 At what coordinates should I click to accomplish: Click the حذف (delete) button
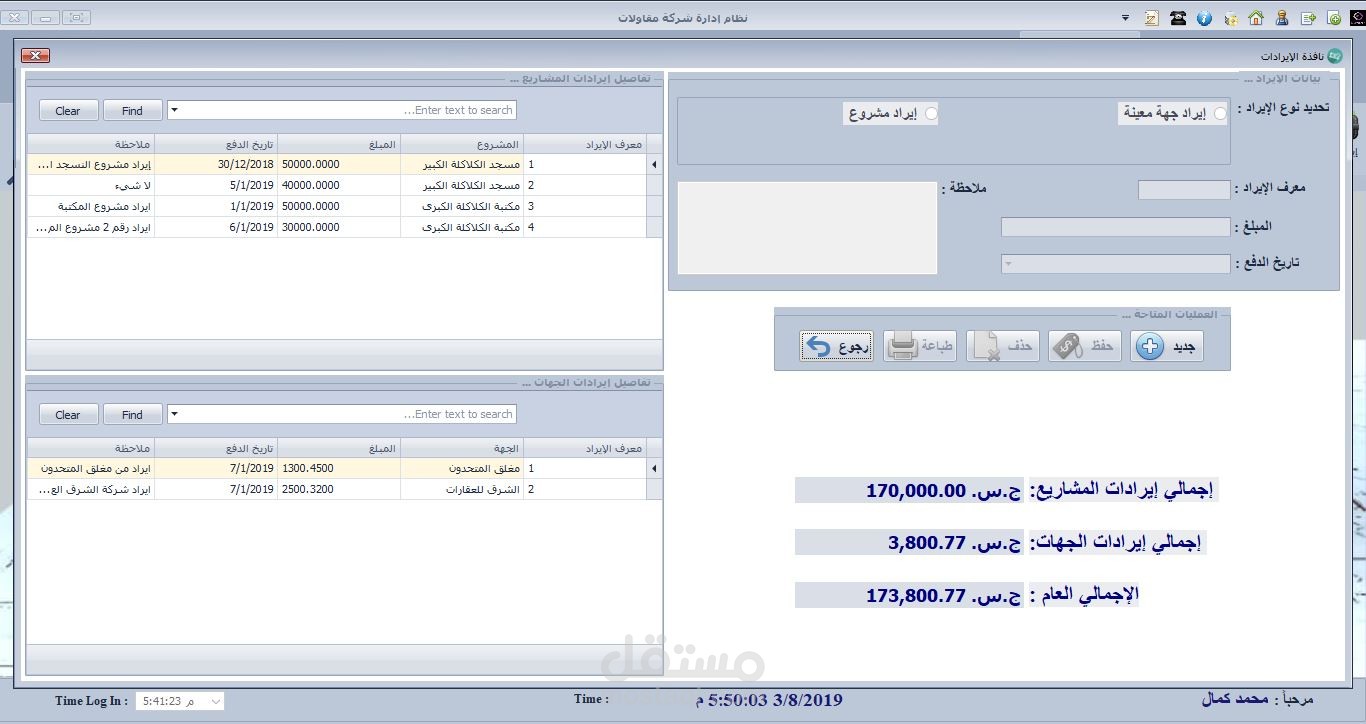click(1003, 346)
